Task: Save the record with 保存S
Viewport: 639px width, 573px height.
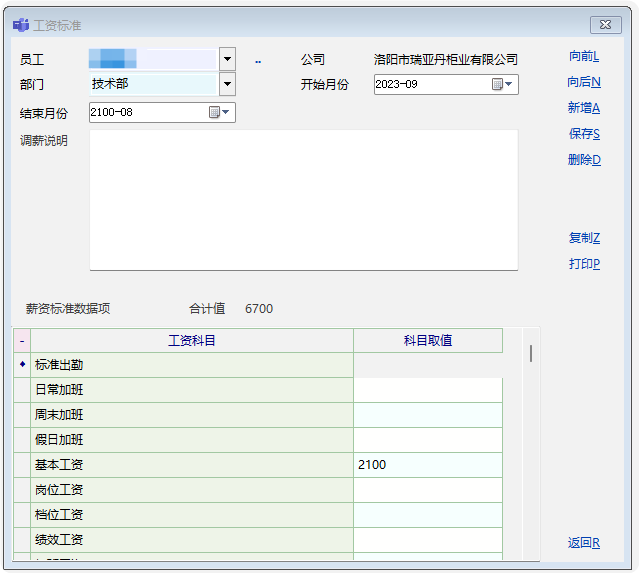Action: (x=583, y=134)
